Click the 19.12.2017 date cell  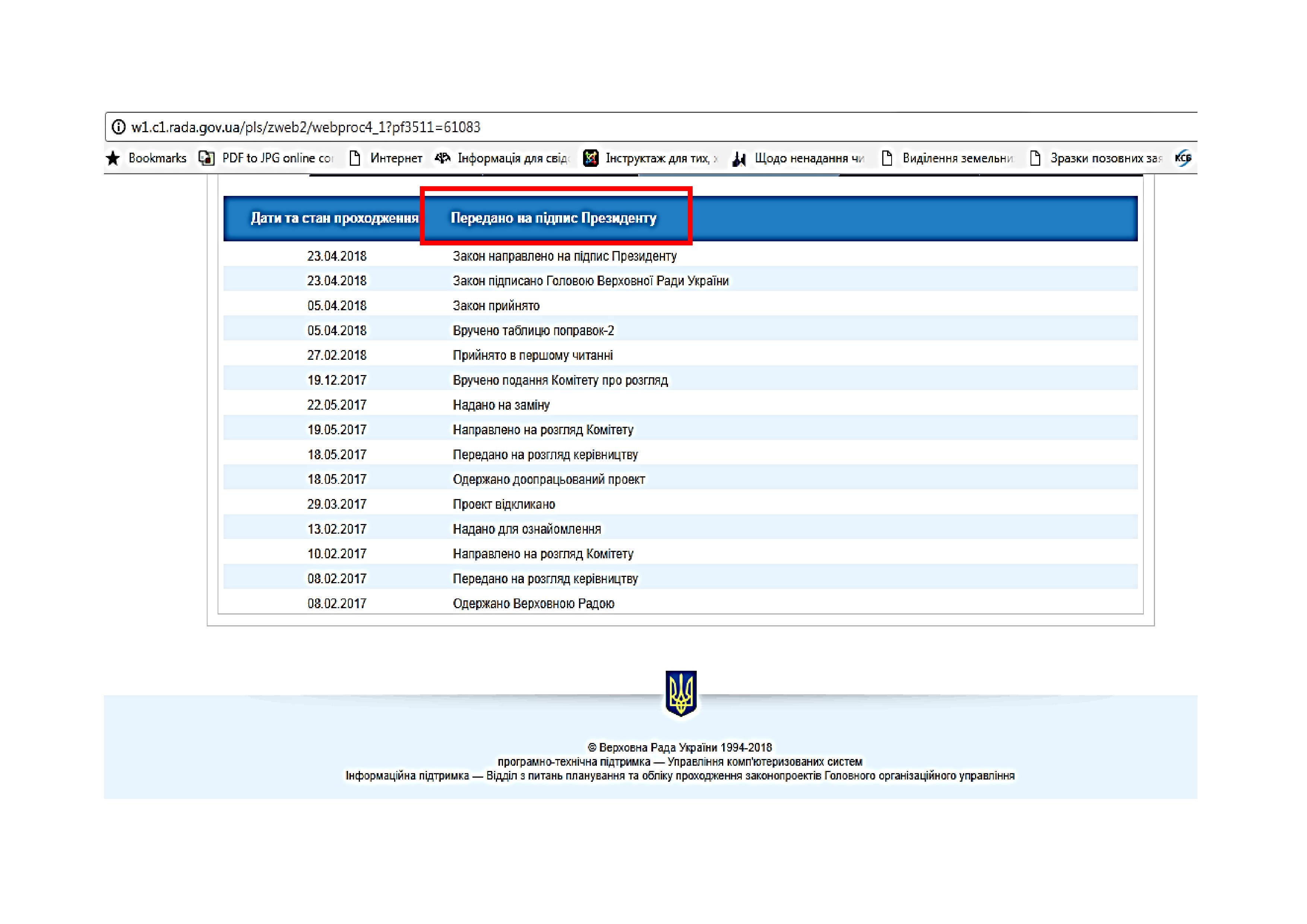337,380
